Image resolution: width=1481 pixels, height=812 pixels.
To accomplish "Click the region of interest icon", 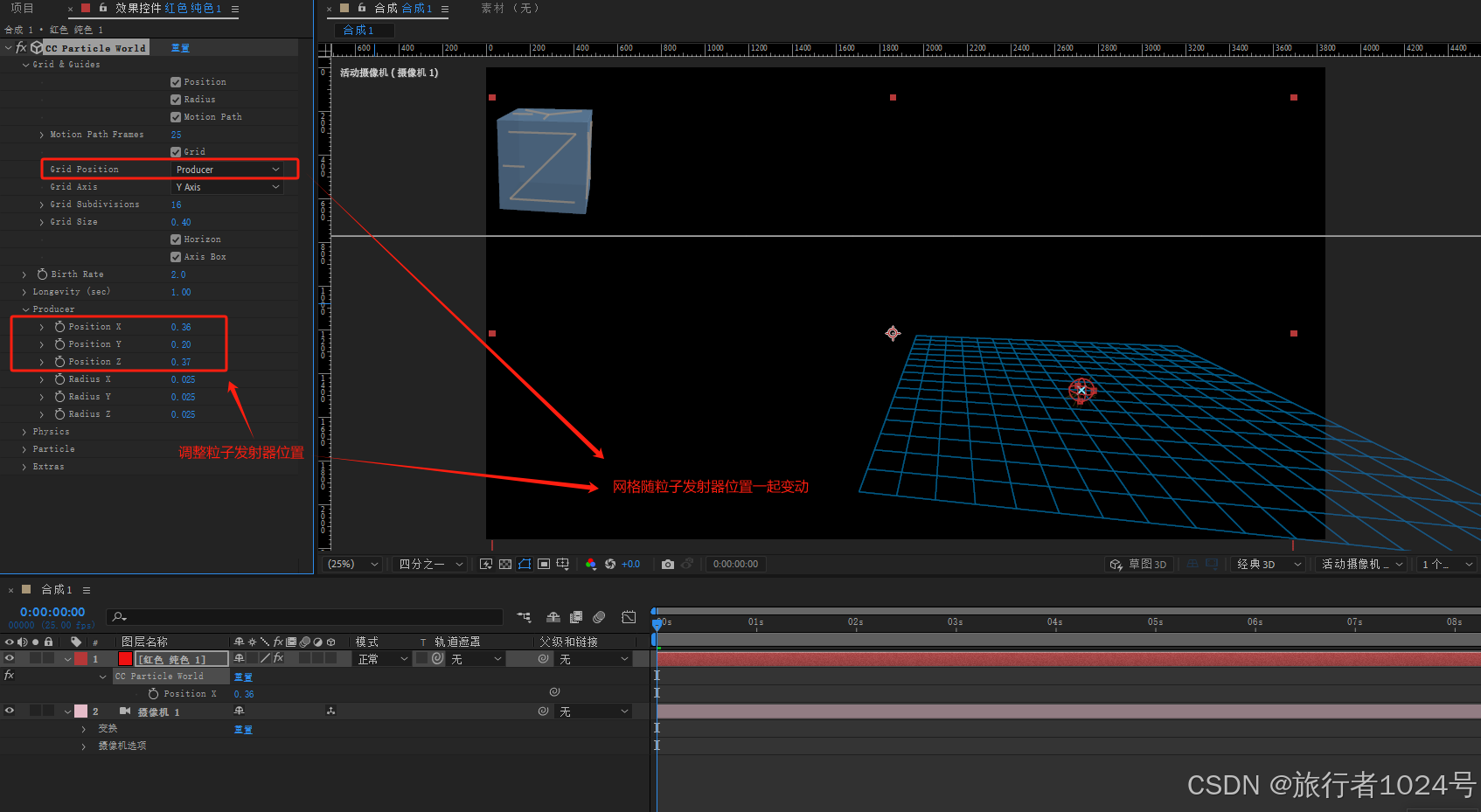I will click(x=544, y=565).
